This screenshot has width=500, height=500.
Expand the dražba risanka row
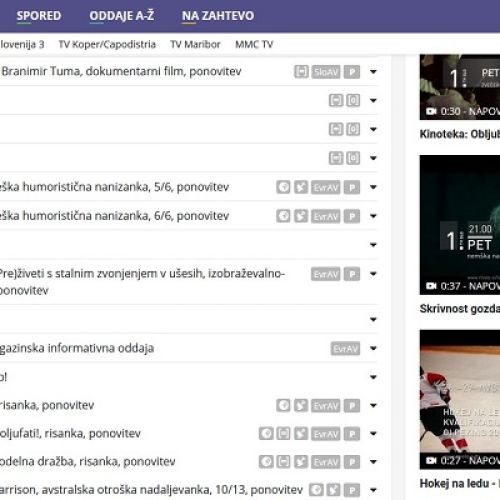pos(373,462)
